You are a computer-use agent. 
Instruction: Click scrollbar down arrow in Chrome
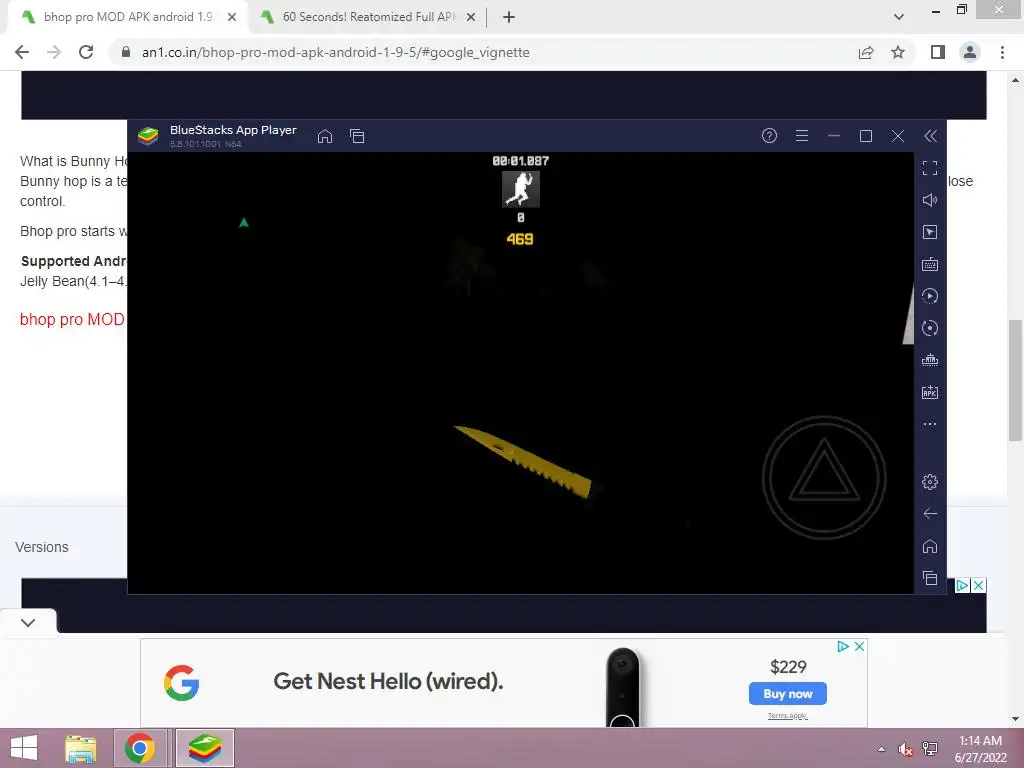tap(1015, 719)
